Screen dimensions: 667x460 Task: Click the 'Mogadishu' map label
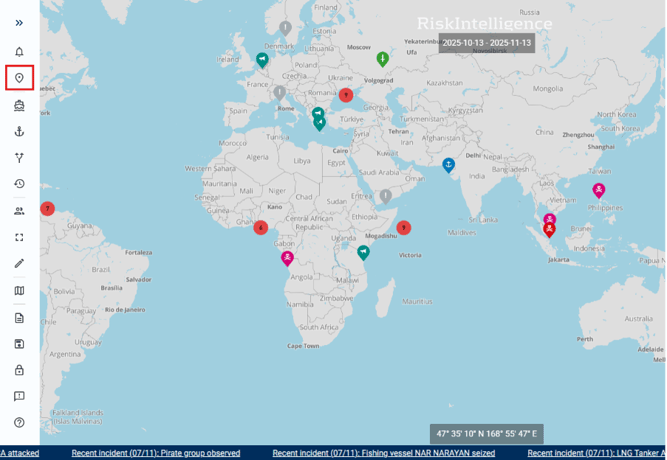(x=381, y=236)
